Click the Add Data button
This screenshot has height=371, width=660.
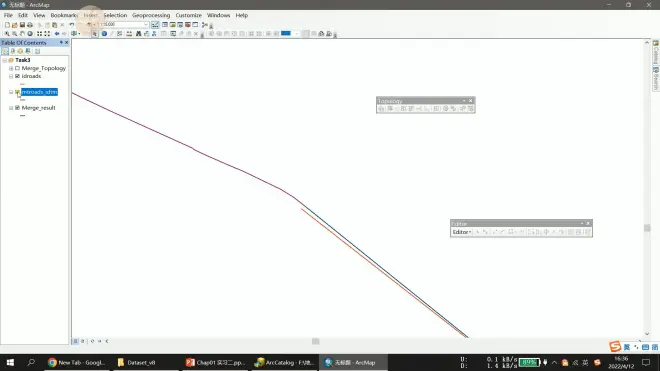click(89, 25)
